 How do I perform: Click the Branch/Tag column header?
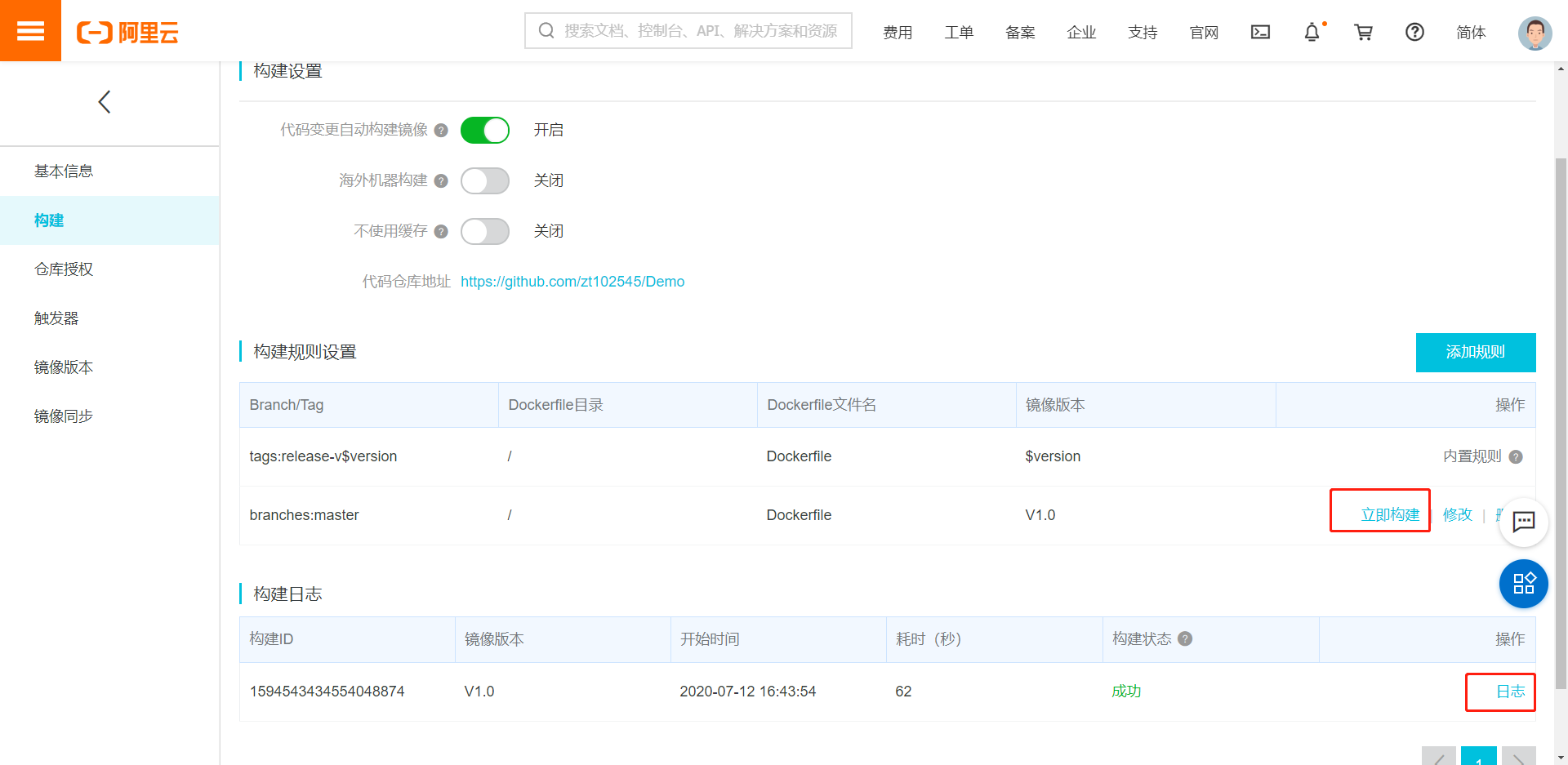[x=369, y=405]
